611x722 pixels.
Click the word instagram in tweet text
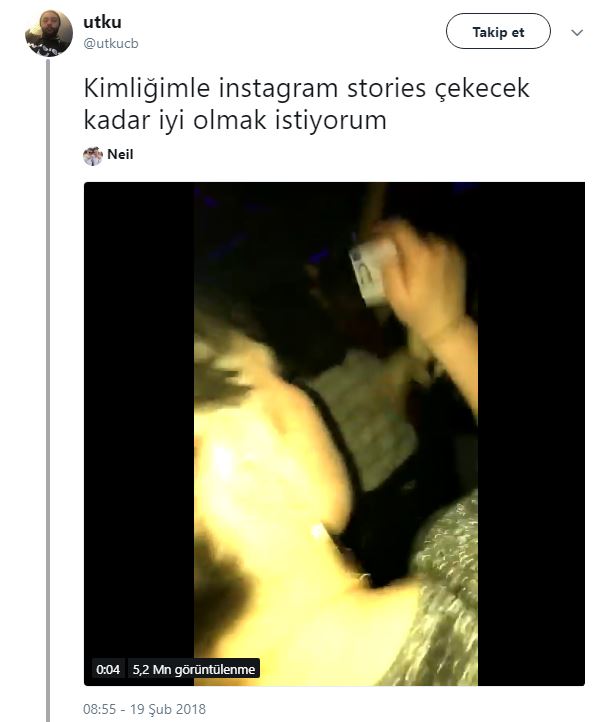tap(279, 89)
